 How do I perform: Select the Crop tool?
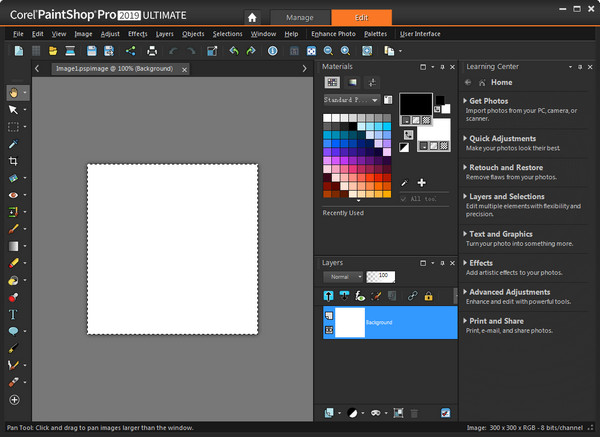[x=13, y=160]
